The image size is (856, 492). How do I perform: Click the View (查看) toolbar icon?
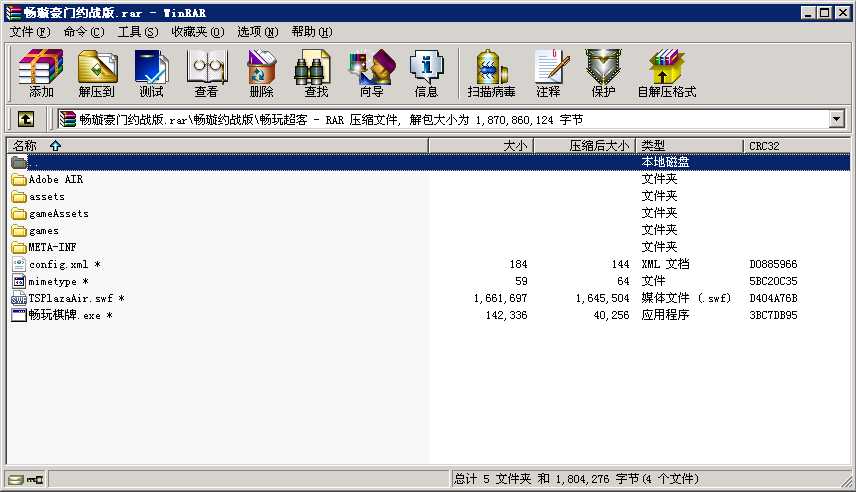coord(206,74)
